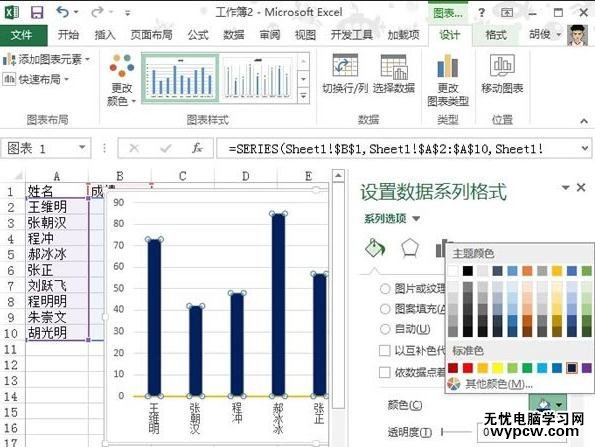Click the Redo arrow icon
This screenshot has width=595, height=447.
(x=97, y=12)
